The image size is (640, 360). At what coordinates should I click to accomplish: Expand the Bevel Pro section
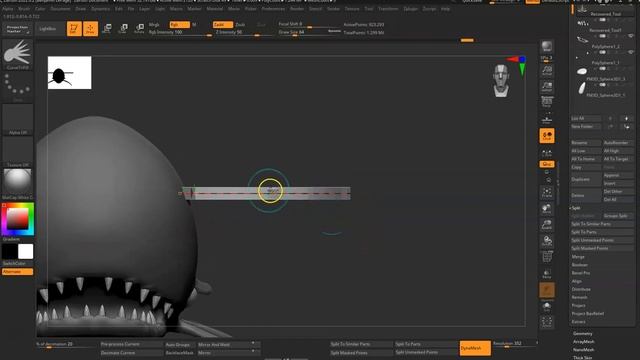(581, 273)
